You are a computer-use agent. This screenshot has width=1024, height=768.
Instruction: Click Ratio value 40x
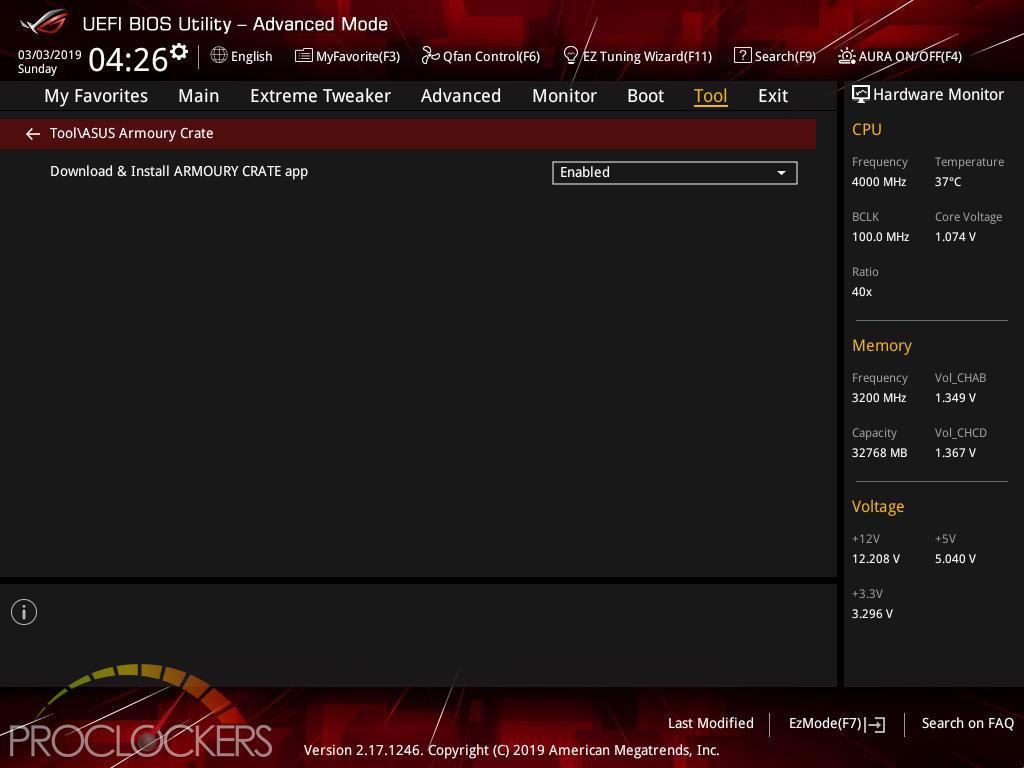861,292
